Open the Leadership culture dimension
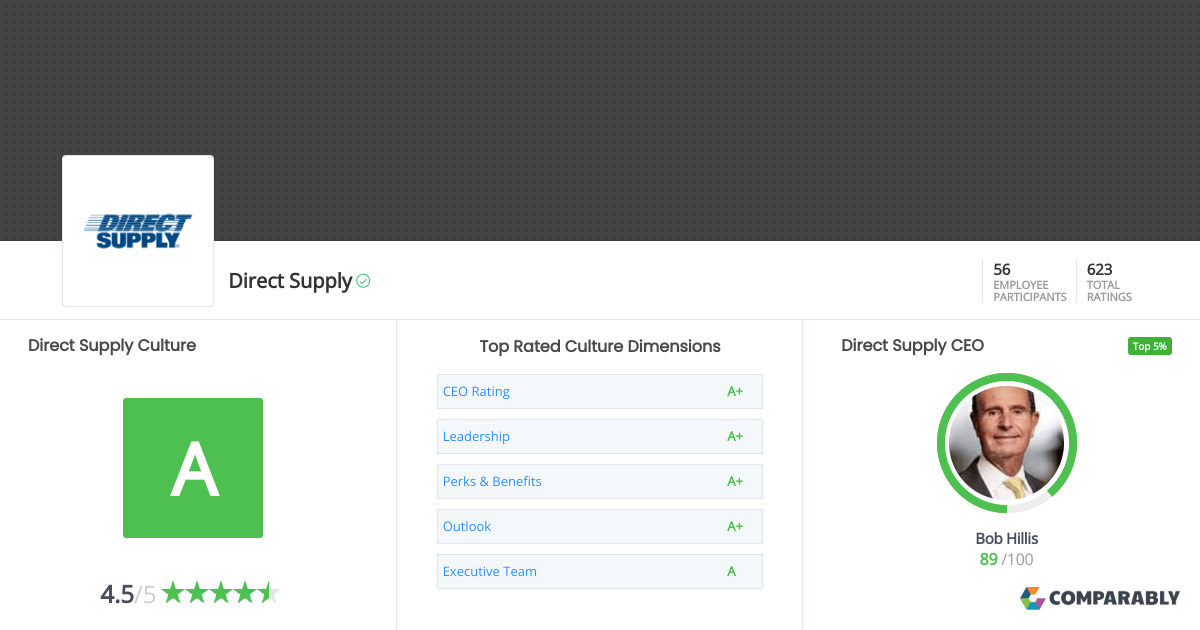The image size is (1200, 630). click(476, 436)
